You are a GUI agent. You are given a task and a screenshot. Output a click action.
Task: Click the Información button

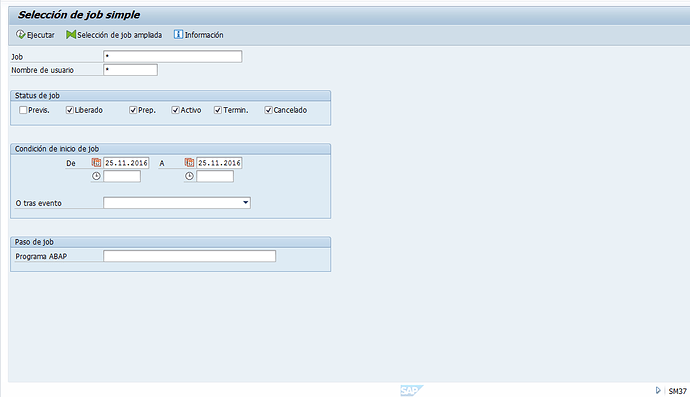click(x=198, y=35)
